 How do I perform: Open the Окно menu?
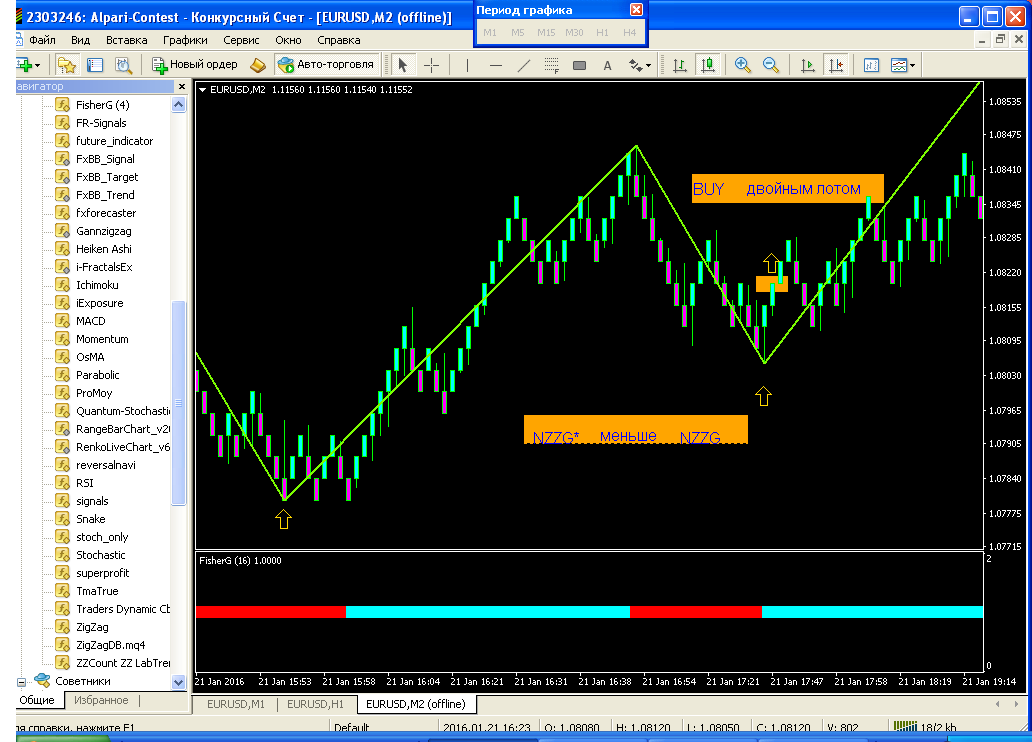coord(288,40)
